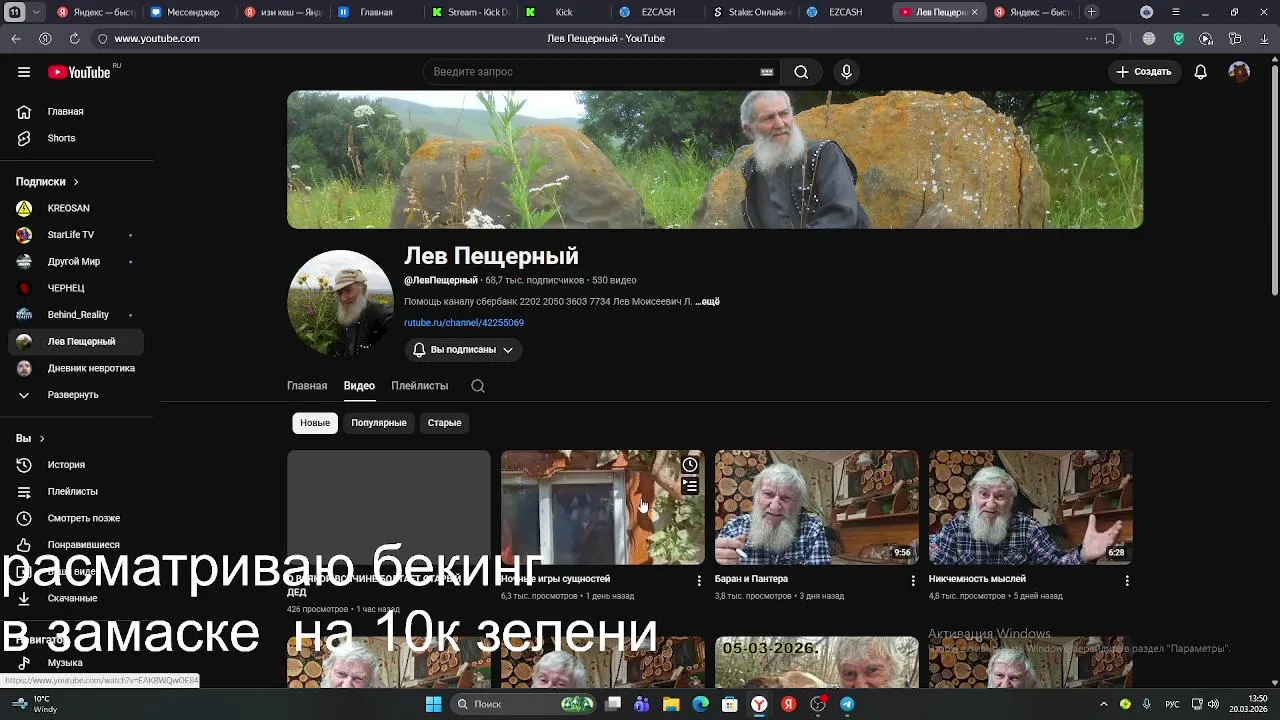Open File Explorer from taskbar
The height and width of the screenshot is (720, 1280).
pos(671,704)
